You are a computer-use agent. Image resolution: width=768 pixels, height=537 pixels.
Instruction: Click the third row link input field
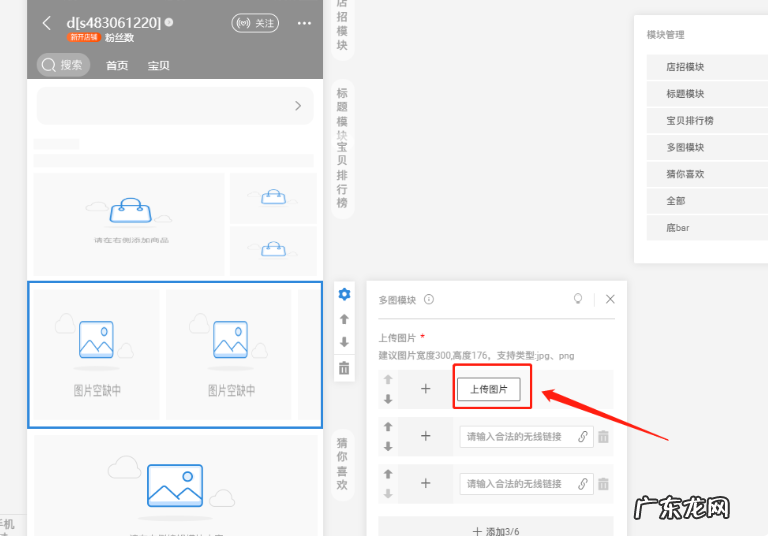[x=527, y=484]
